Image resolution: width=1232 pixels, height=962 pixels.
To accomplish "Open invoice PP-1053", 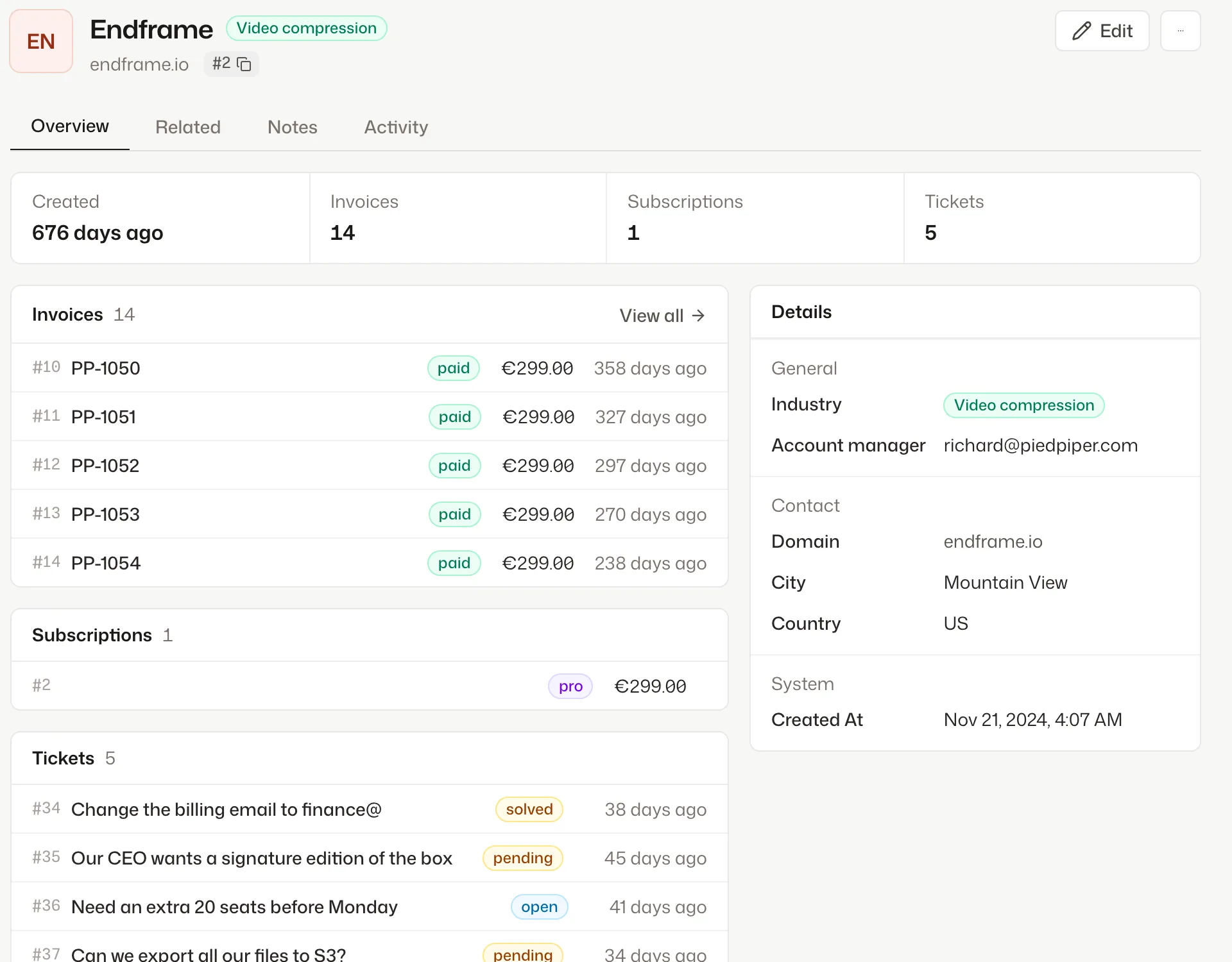I will pos(370,514).
